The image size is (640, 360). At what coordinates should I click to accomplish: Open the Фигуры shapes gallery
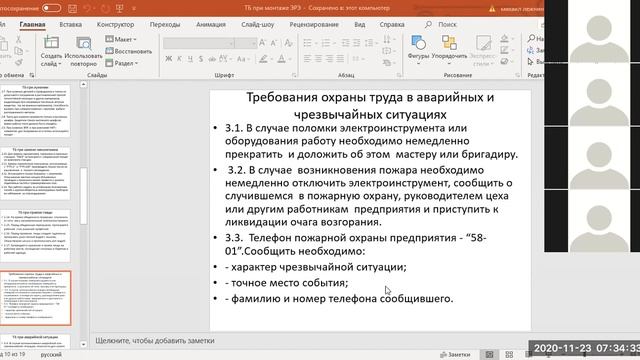418,51
